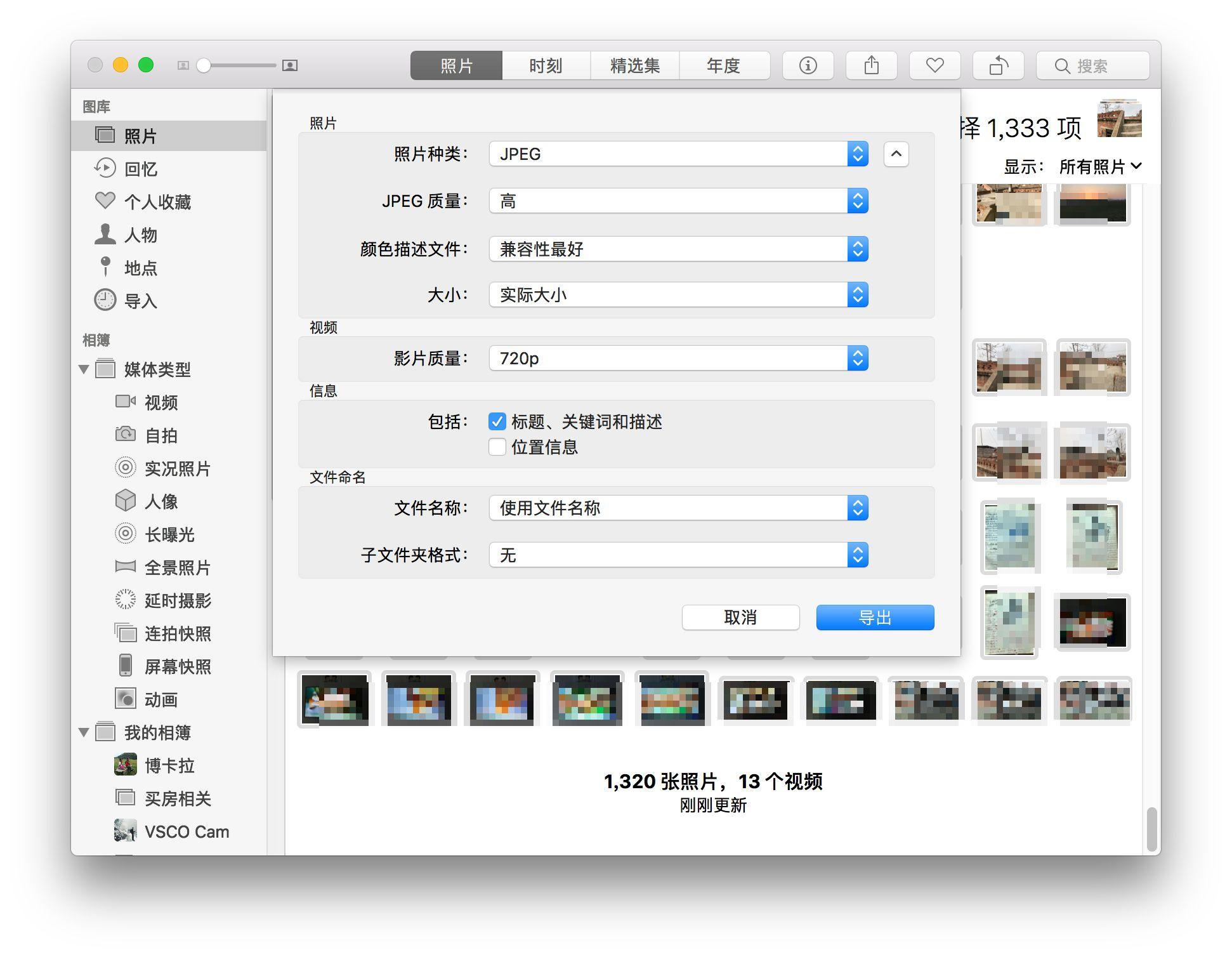This screenshot has height=957, width=1232.
Task: Open 视频 videos media type
Action: point(168,402)
